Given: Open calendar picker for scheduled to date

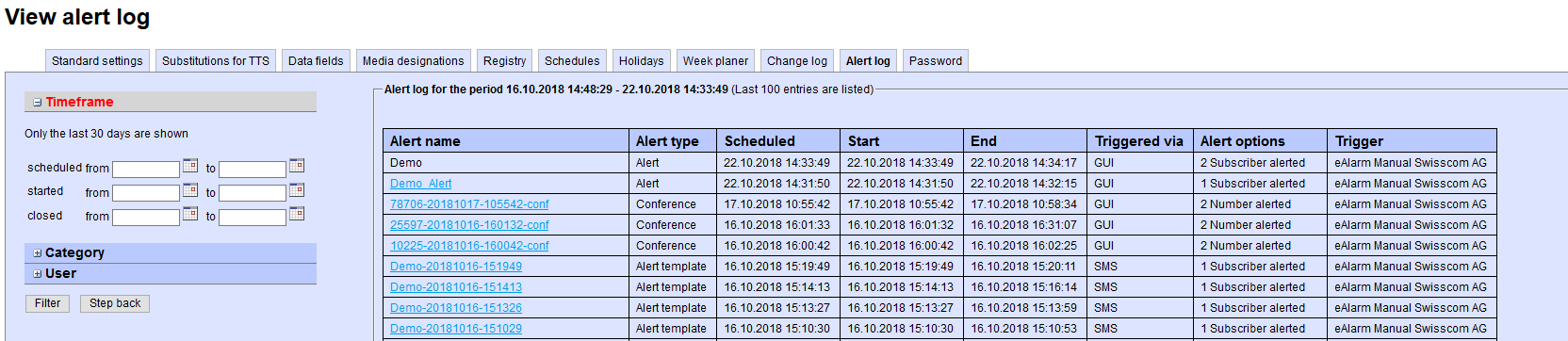Looking at the screenshot, I should [297, 166].
